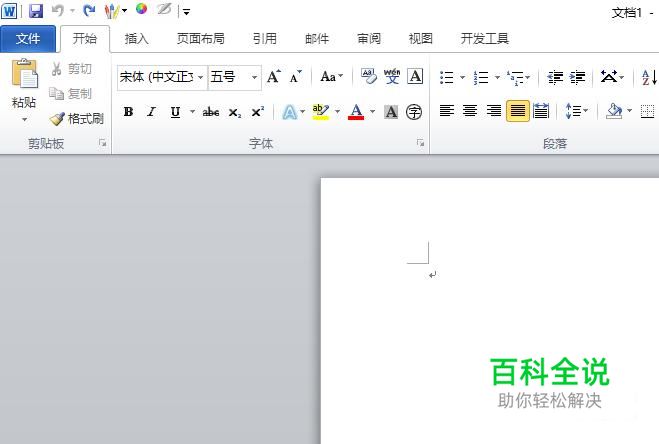Viewport: 659px width, 444px height.
Task: Toggle italic formatting I
Action: [151, 112]
